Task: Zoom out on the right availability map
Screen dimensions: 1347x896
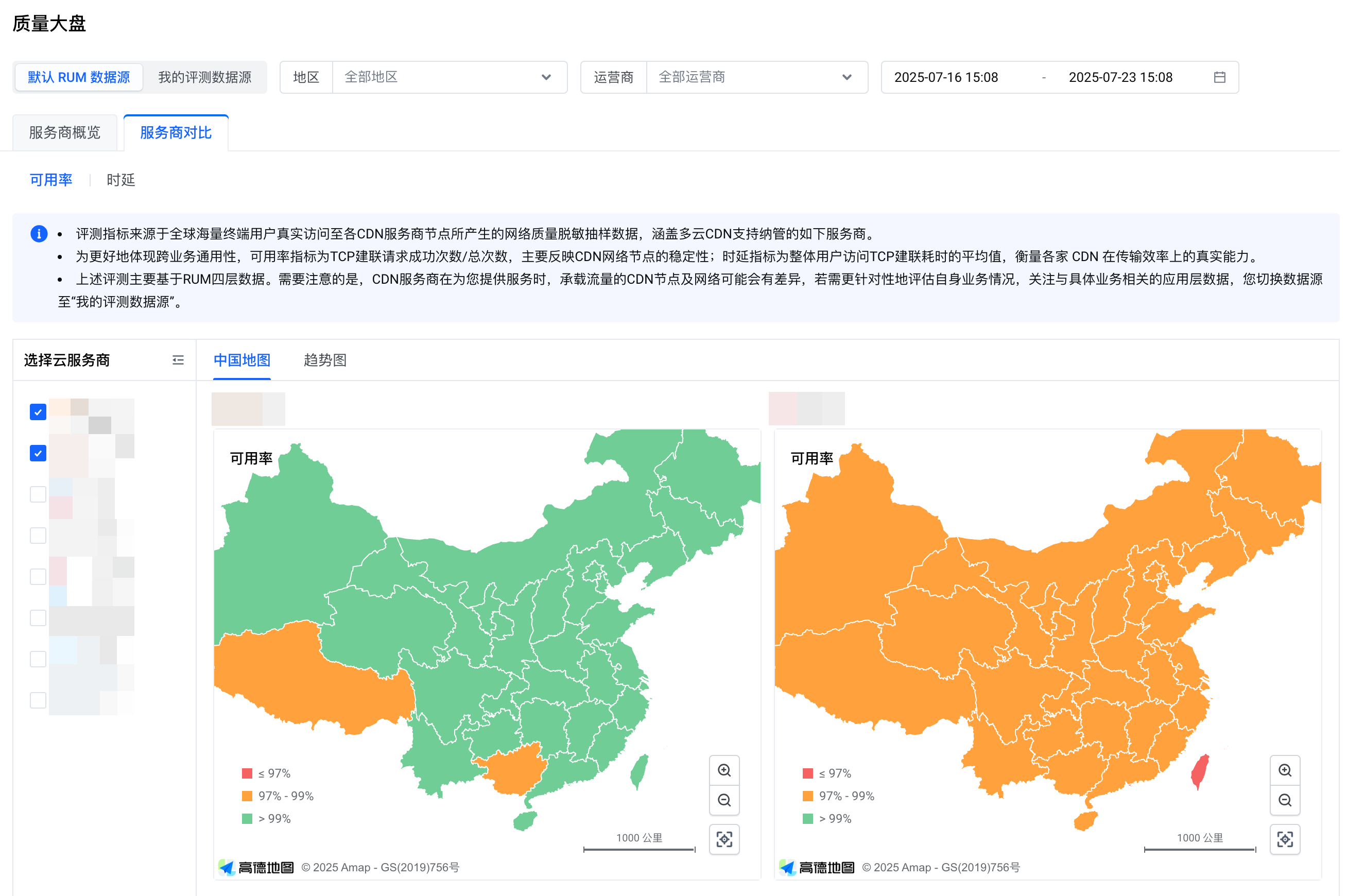Action: pos(1284,800)
